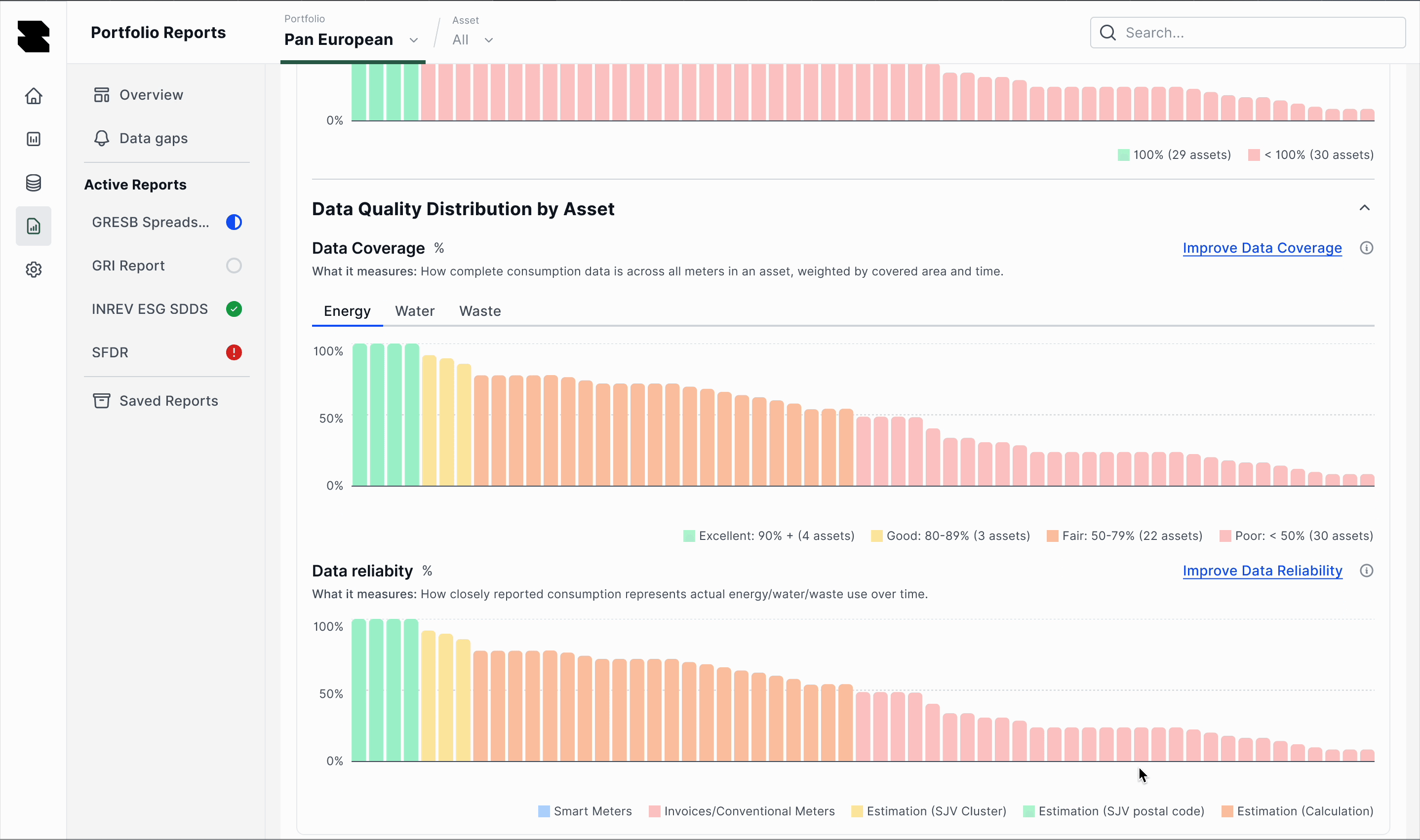Click Estimation (Calculation) legend swatch
The image size is (1420, 840).
[1227, 811]
